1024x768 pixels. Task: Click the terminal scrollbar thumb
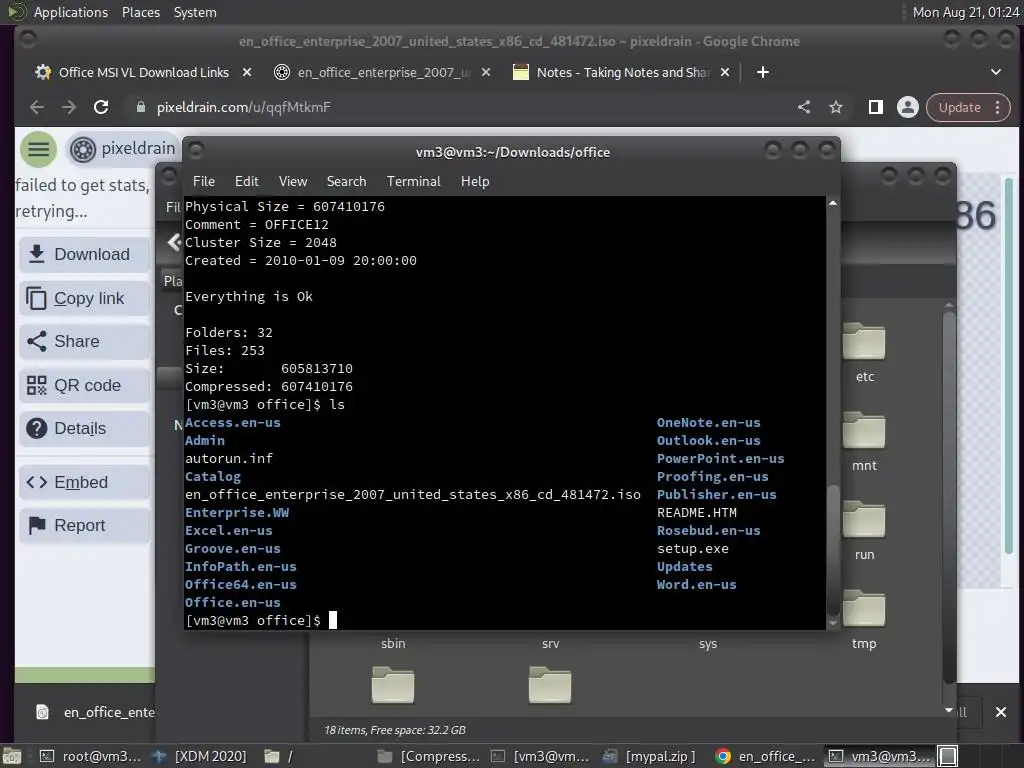point(833,551)
